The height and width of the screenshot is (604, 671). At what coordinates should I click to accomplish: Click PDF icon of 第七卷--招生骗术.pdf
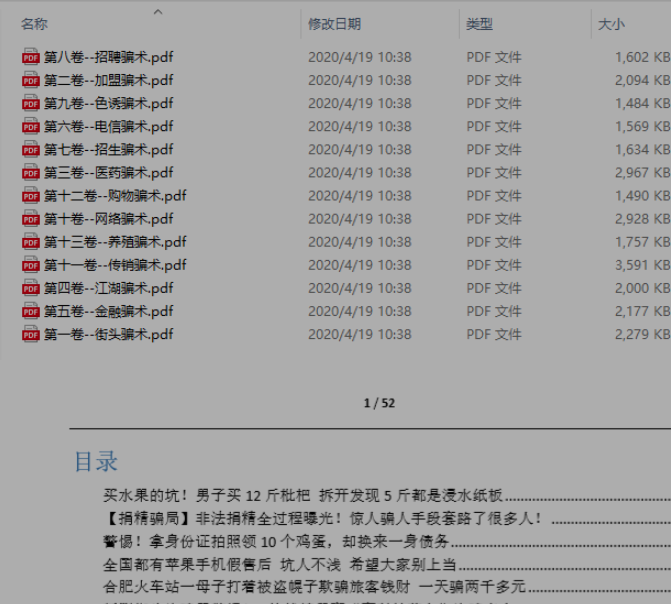coord(30,149)
